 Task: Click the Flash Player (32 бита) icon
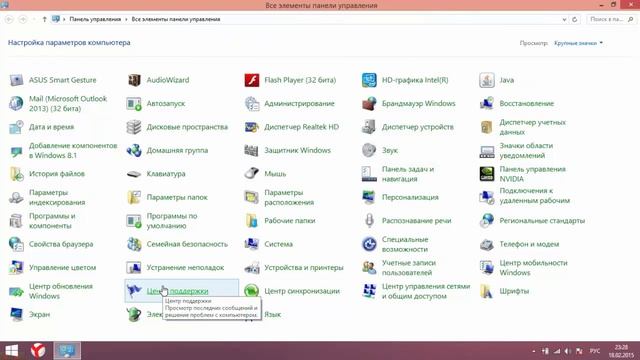click(252, 80)
